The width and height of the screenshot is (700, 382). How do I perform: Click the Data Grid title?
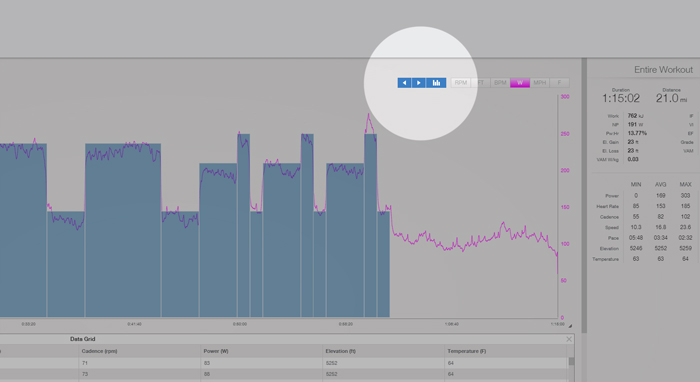coord(83,339)
